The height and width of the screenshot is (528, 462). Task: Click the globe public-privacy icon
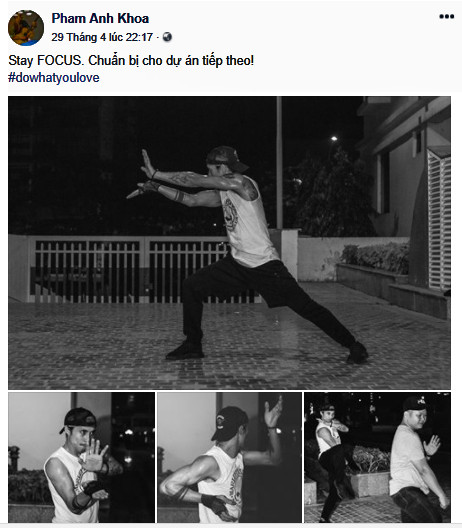click(x=167, y=37)
